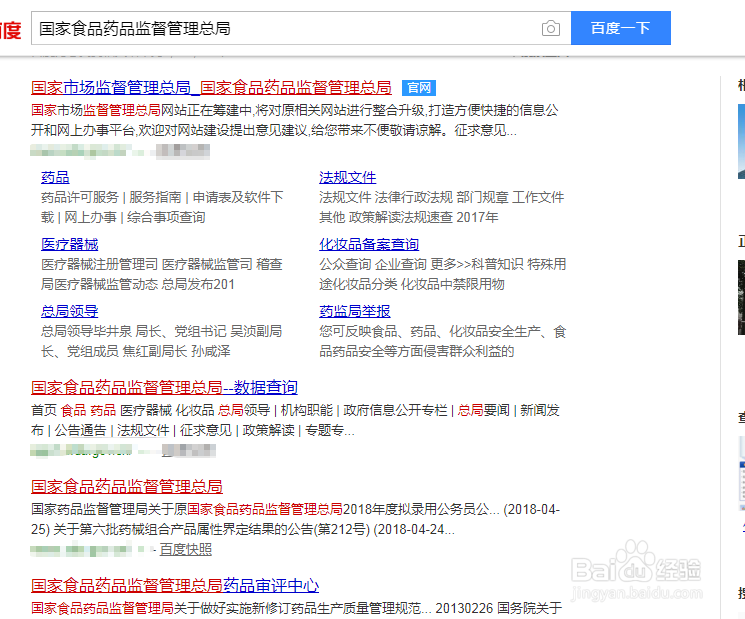Click text 药品许可服务 | 服务指南
The height and width of the screenshot is (619, 745).
[111, 197]
